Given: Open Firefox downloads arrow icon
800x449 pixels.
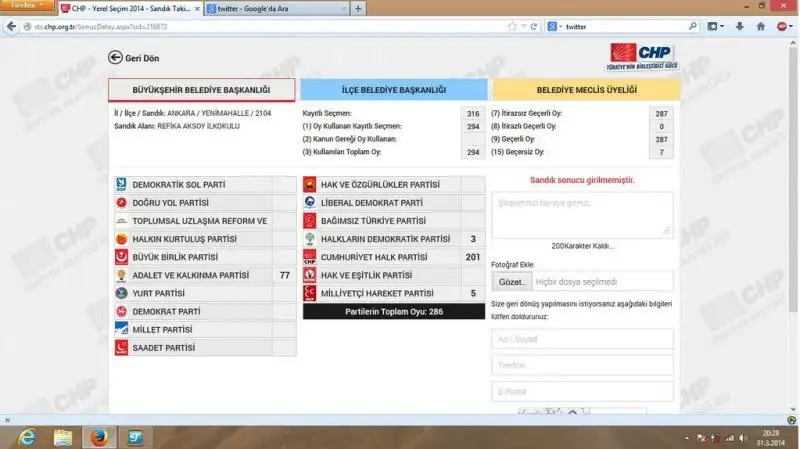Looking at the screenshot, I should coord(739,27).
